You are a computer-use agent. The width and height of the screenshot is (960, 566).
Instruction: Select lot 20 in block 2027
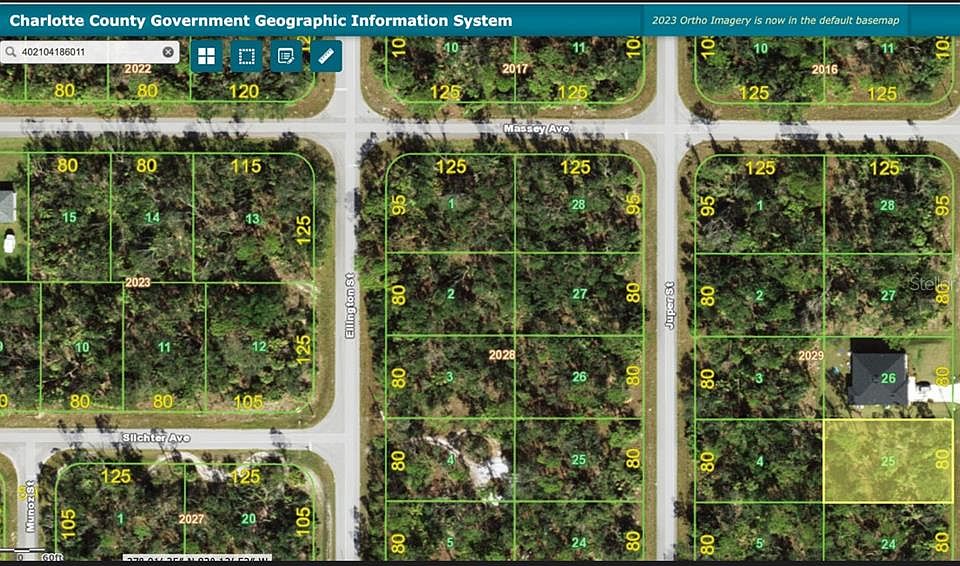pos(248,518)
